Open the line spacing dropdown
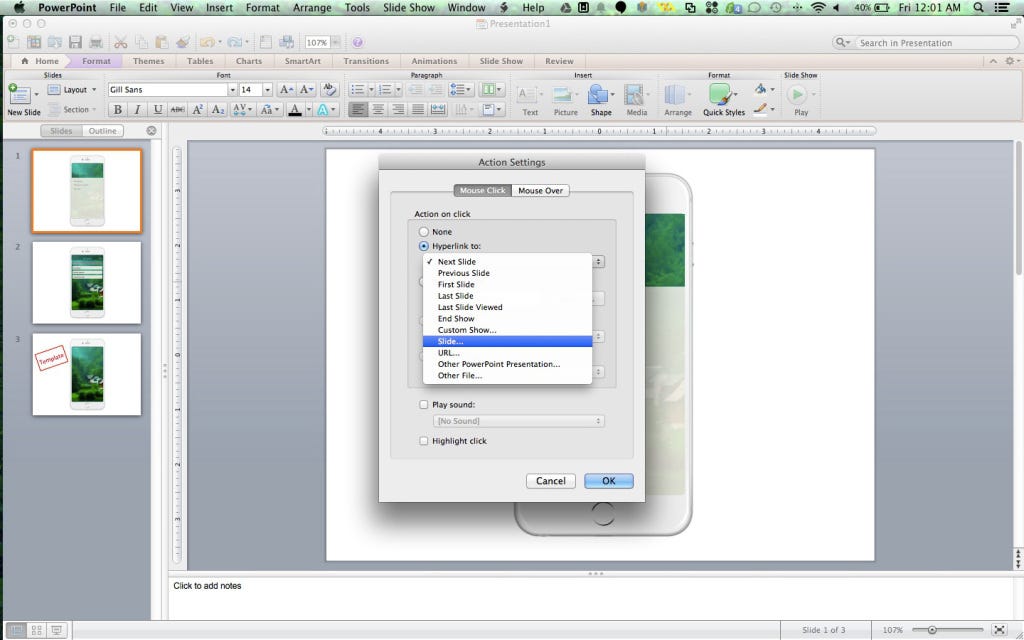 pyautogui.click(x=460, y=89)
